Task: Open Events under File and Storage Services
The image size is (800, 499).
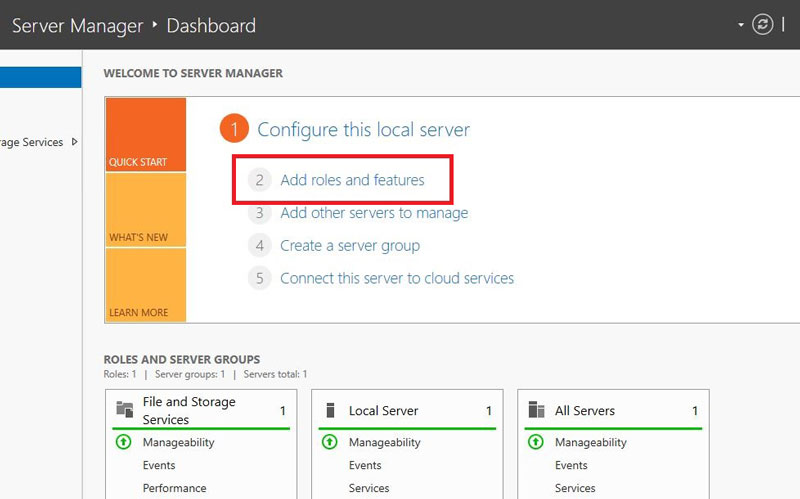Action: pos(159,465)
